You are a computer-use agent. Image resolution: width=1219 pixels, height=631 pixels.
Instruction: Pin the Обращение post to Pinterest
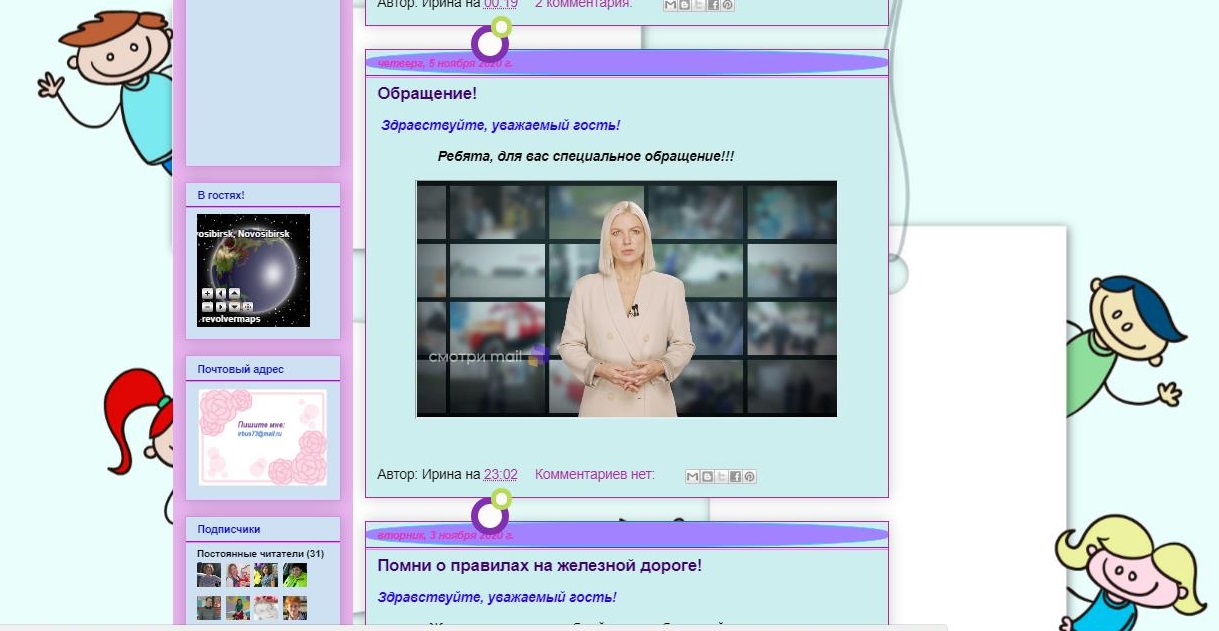coord(749,477)
